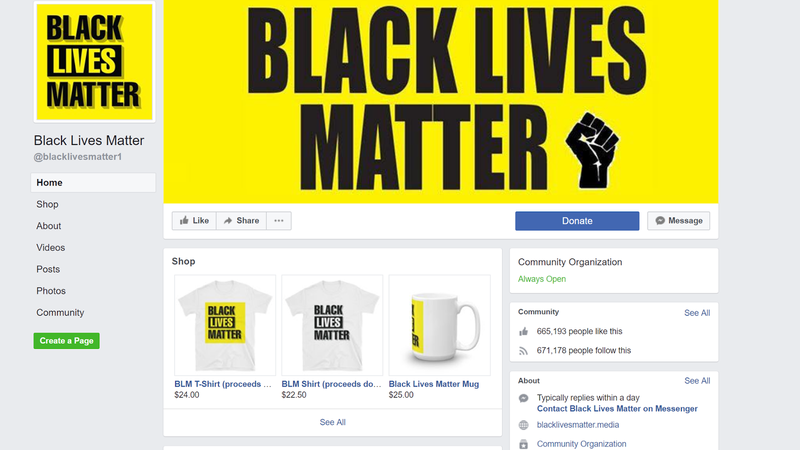Screen dimensions: 800x450
Task: Visit the blacklivesmatter.media website link
Action: click(578, 424)
